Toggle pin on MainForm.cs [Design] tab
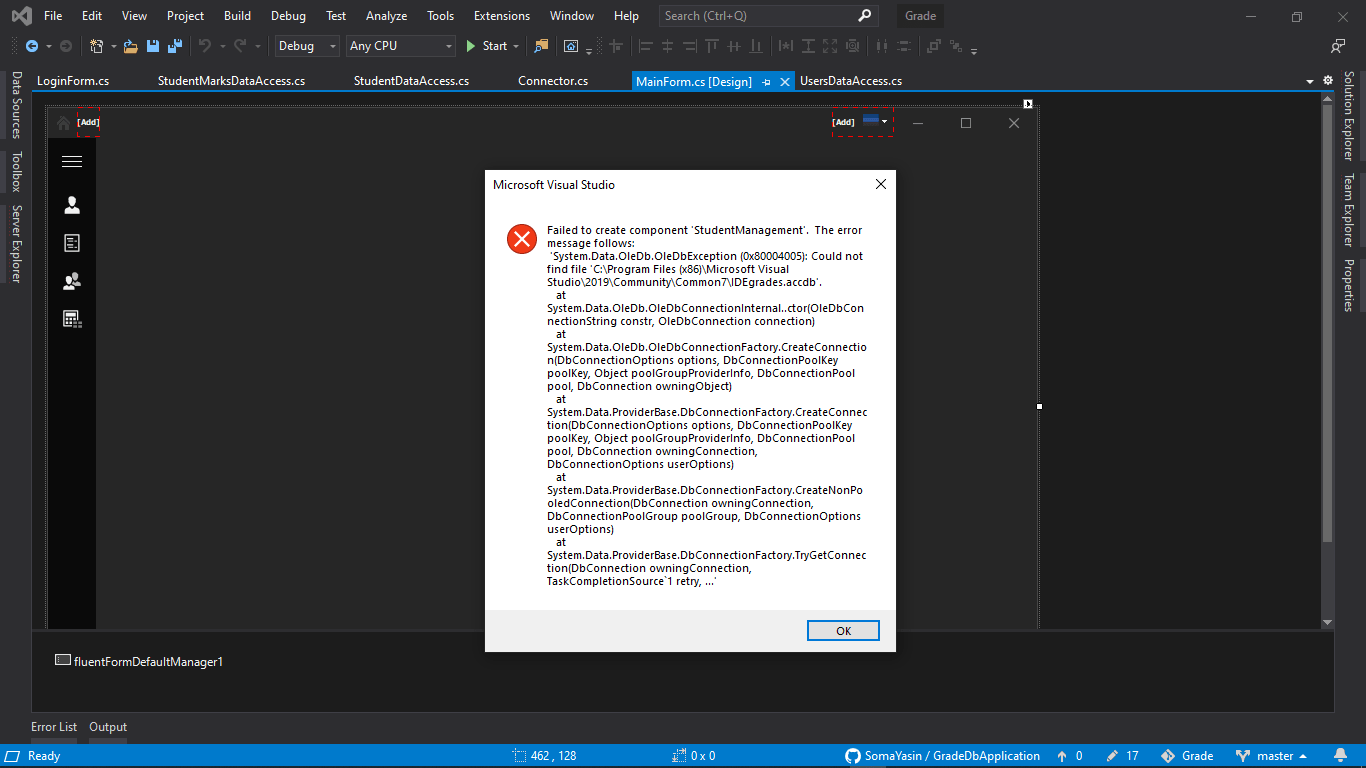The image size is (1366, 768). click(x=766, y=82)
